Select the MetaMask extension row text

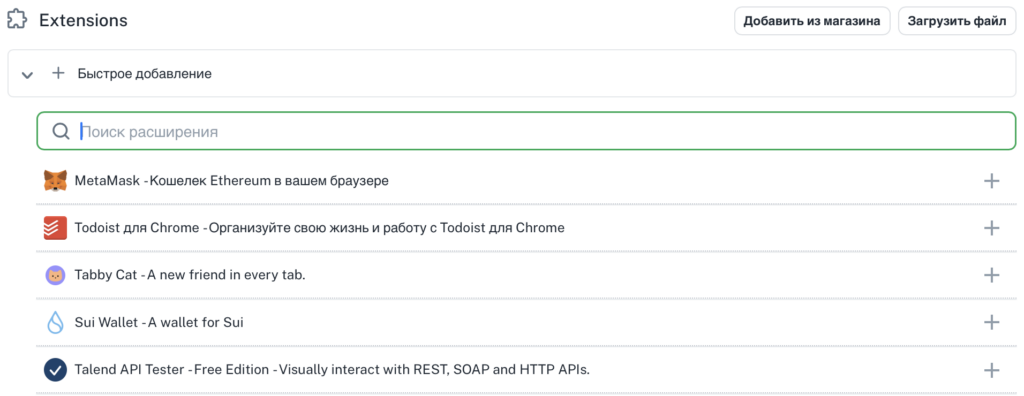click(x=232, y=181)
